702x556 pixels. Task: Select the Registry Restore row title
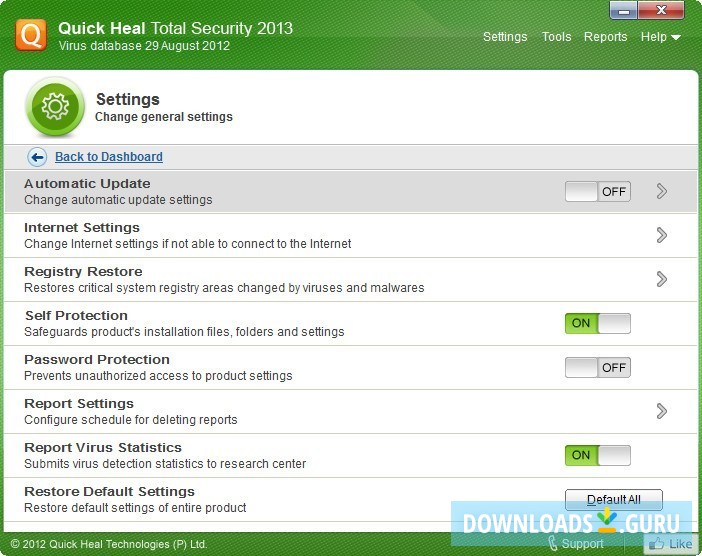(83, 271)
